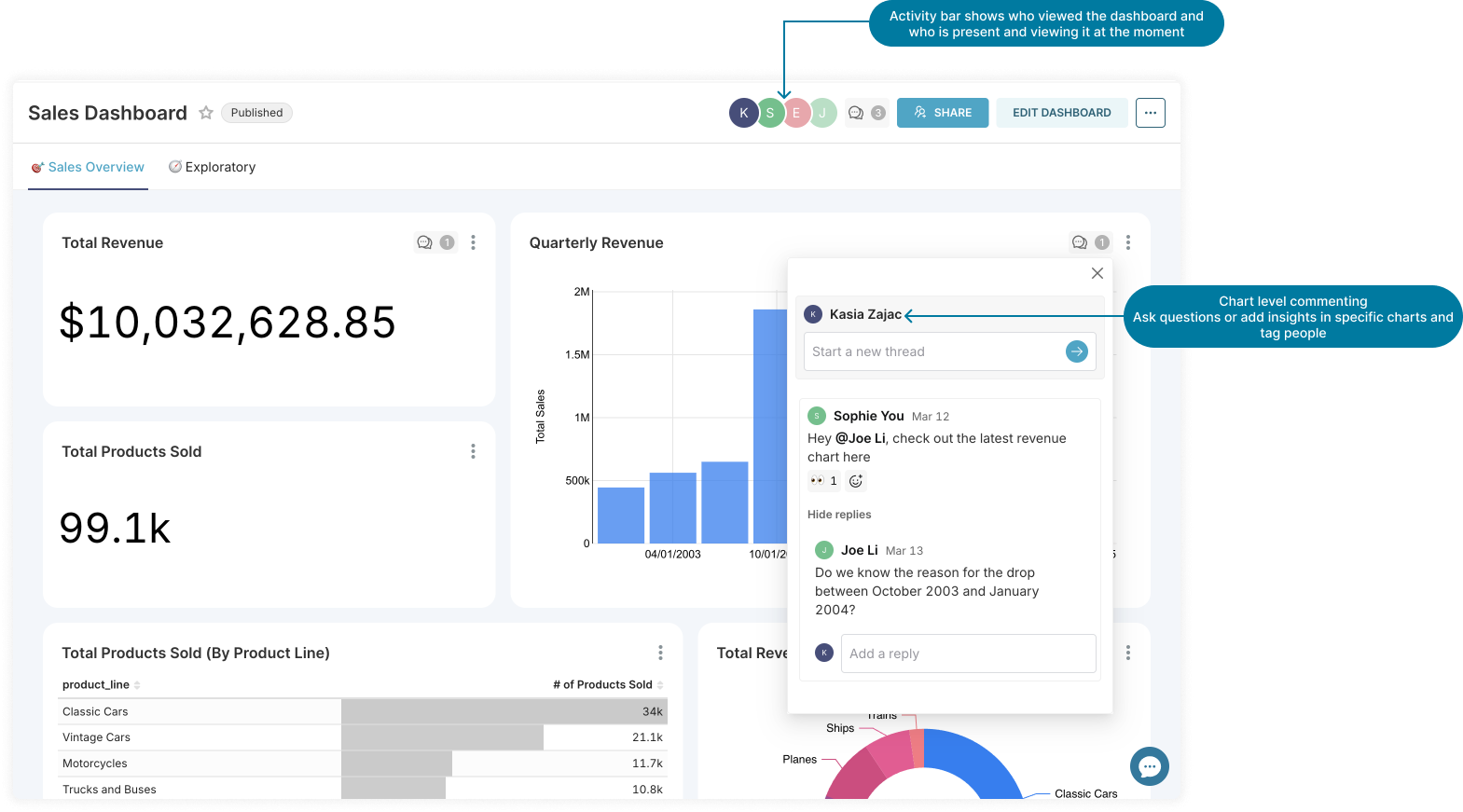
Task: Click the SHARE button
Action: [943, 113]
